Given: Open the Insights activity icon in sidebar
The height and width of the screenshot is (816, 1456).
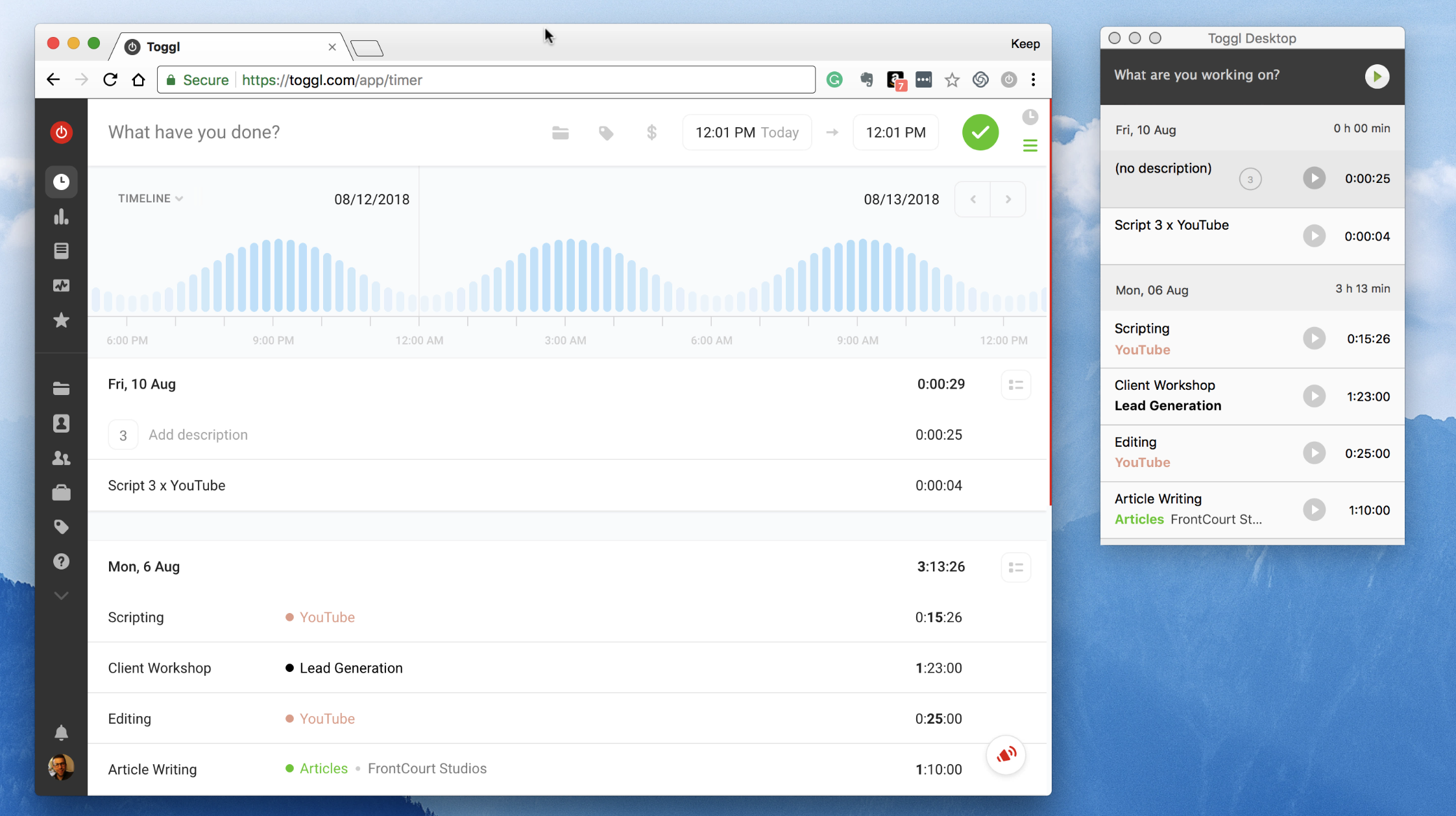Looking at the screenshot, I should (62, 285).
